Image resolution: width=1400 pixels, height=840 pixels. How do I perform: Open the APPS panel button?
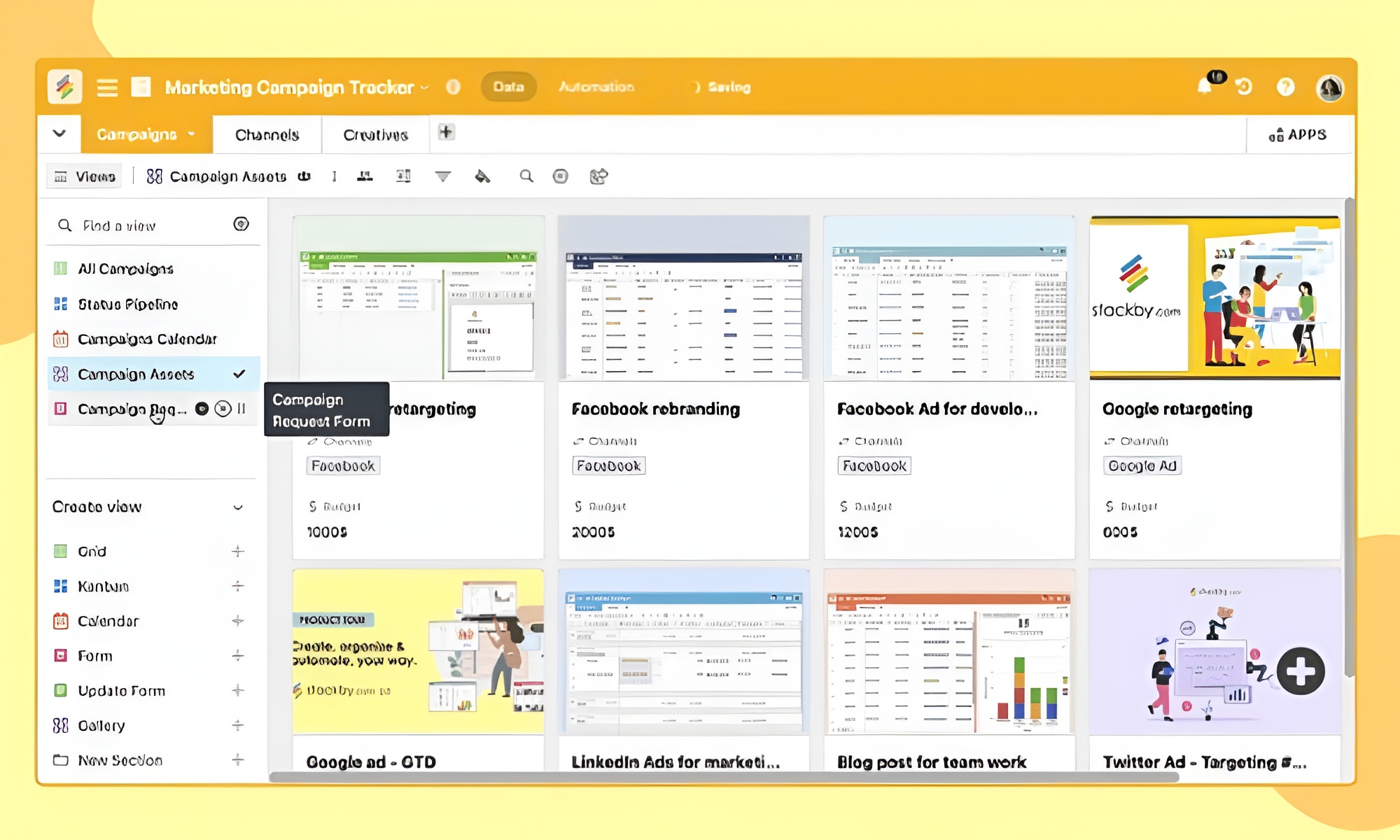[1297, 134]
